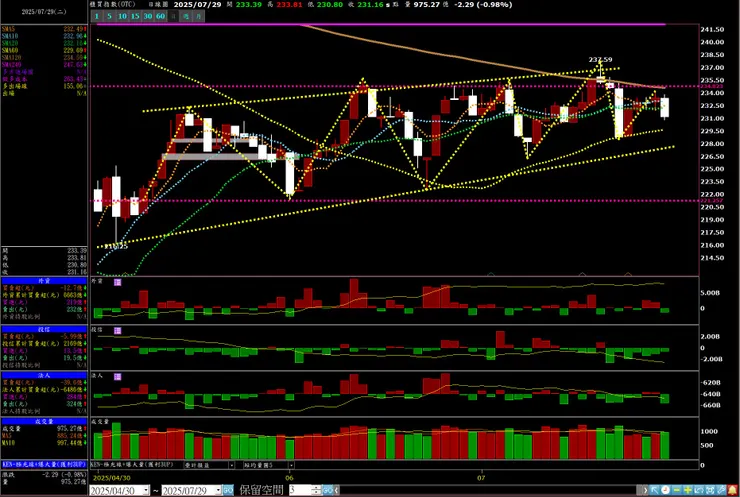Viewport: 740px width, 497px height.
Task: Click SMA5 value 232.49
Action: (x=73, y=29)
